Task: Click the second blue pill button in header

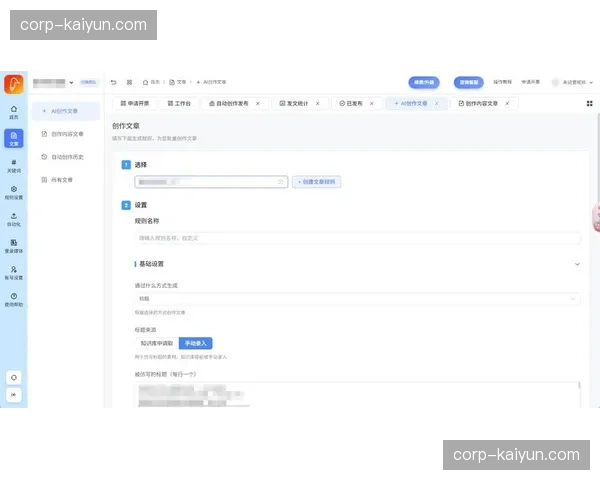Action: click(469, 82)
